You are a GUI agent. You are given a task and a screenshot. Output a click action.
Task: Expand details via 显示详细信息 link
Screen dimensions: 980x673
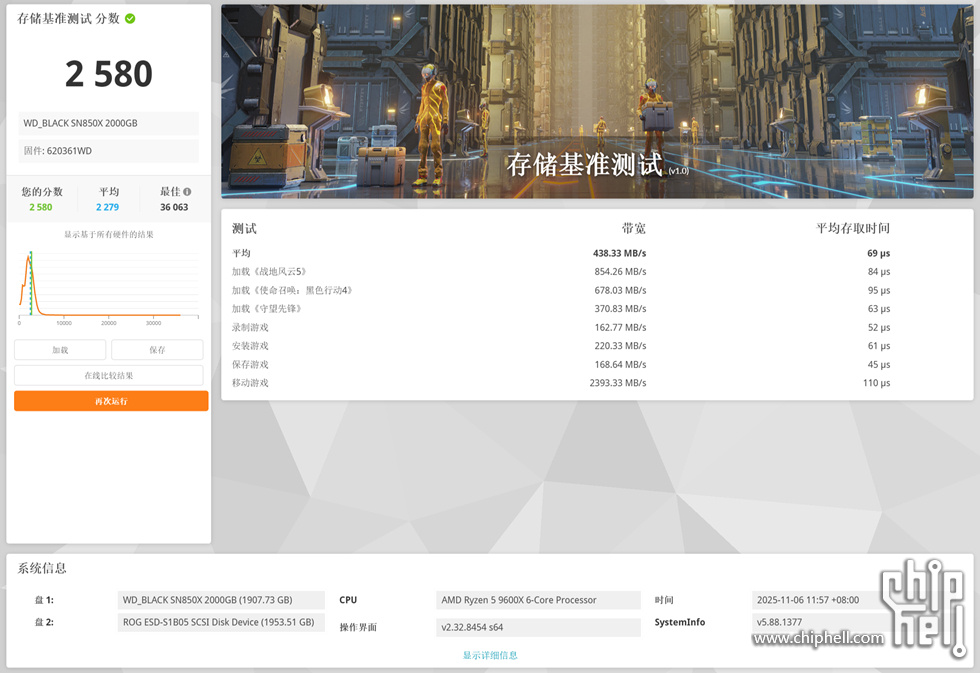click(490, 655)
